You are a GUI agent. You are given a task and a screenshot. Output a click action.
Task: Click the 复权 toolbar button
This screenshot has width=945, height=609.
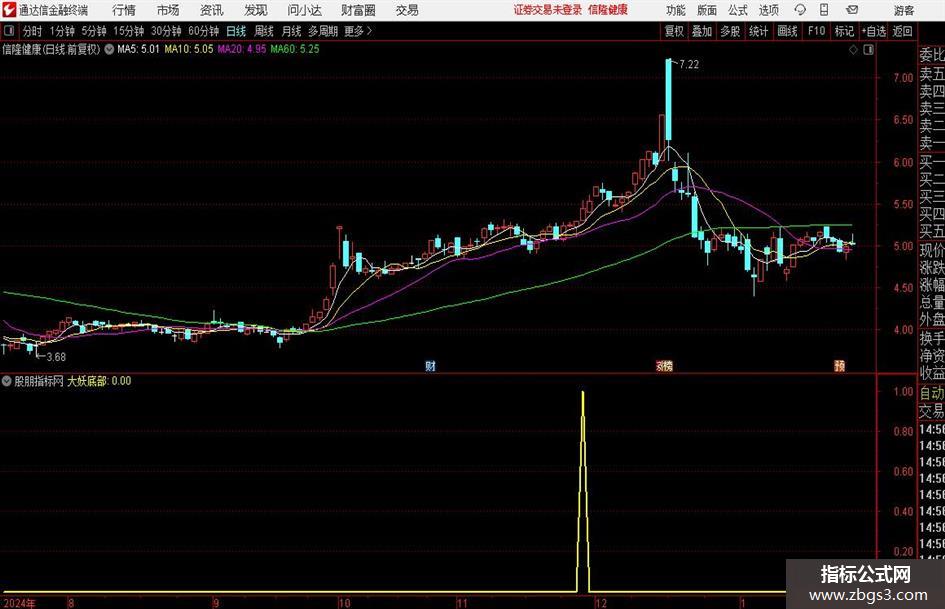(674, 31)
